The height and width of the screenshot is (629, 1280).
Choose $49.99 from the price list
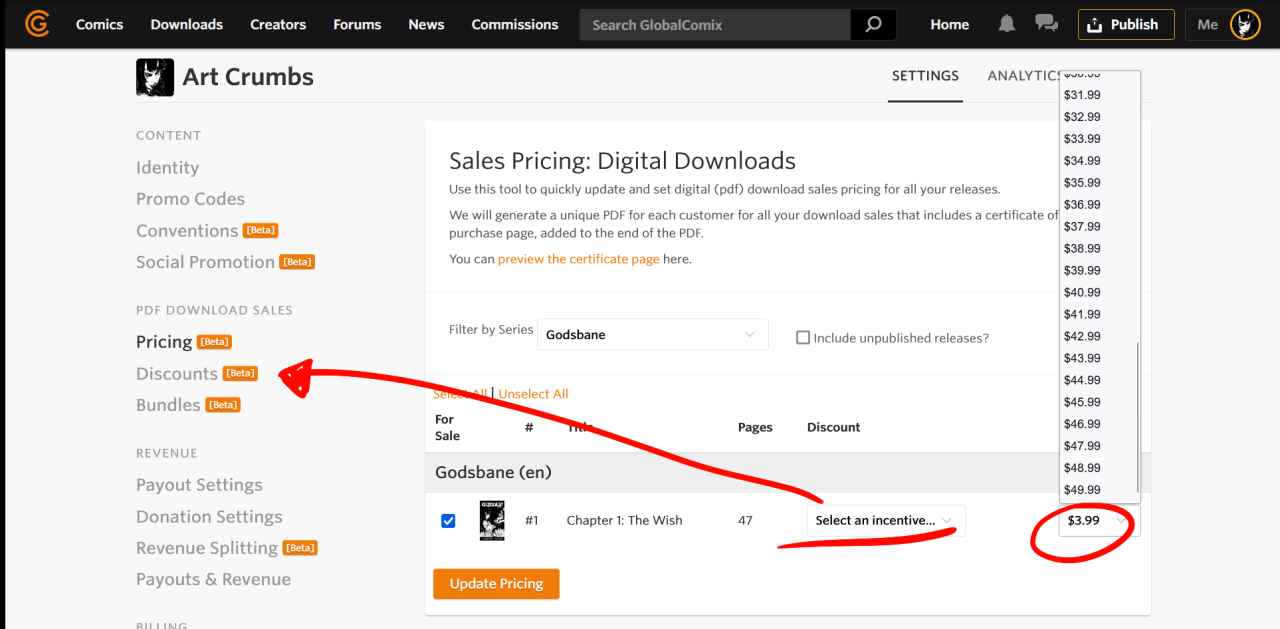[1082, 490]
